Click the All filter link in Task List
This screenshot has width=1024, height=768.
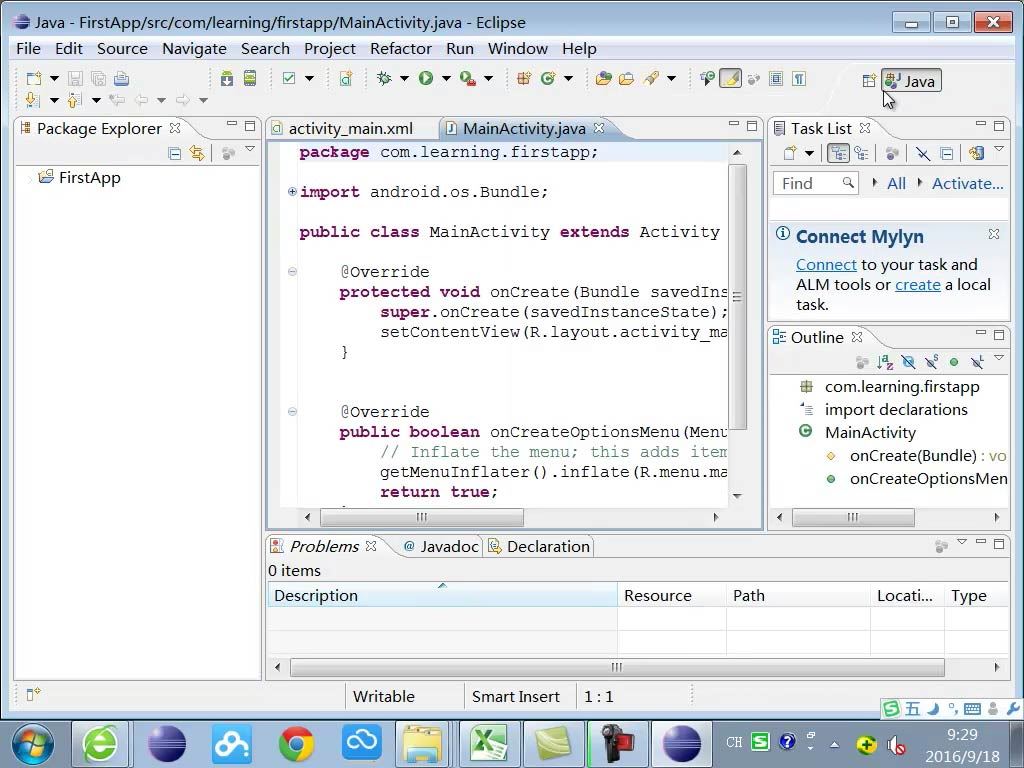click(896, 184)
